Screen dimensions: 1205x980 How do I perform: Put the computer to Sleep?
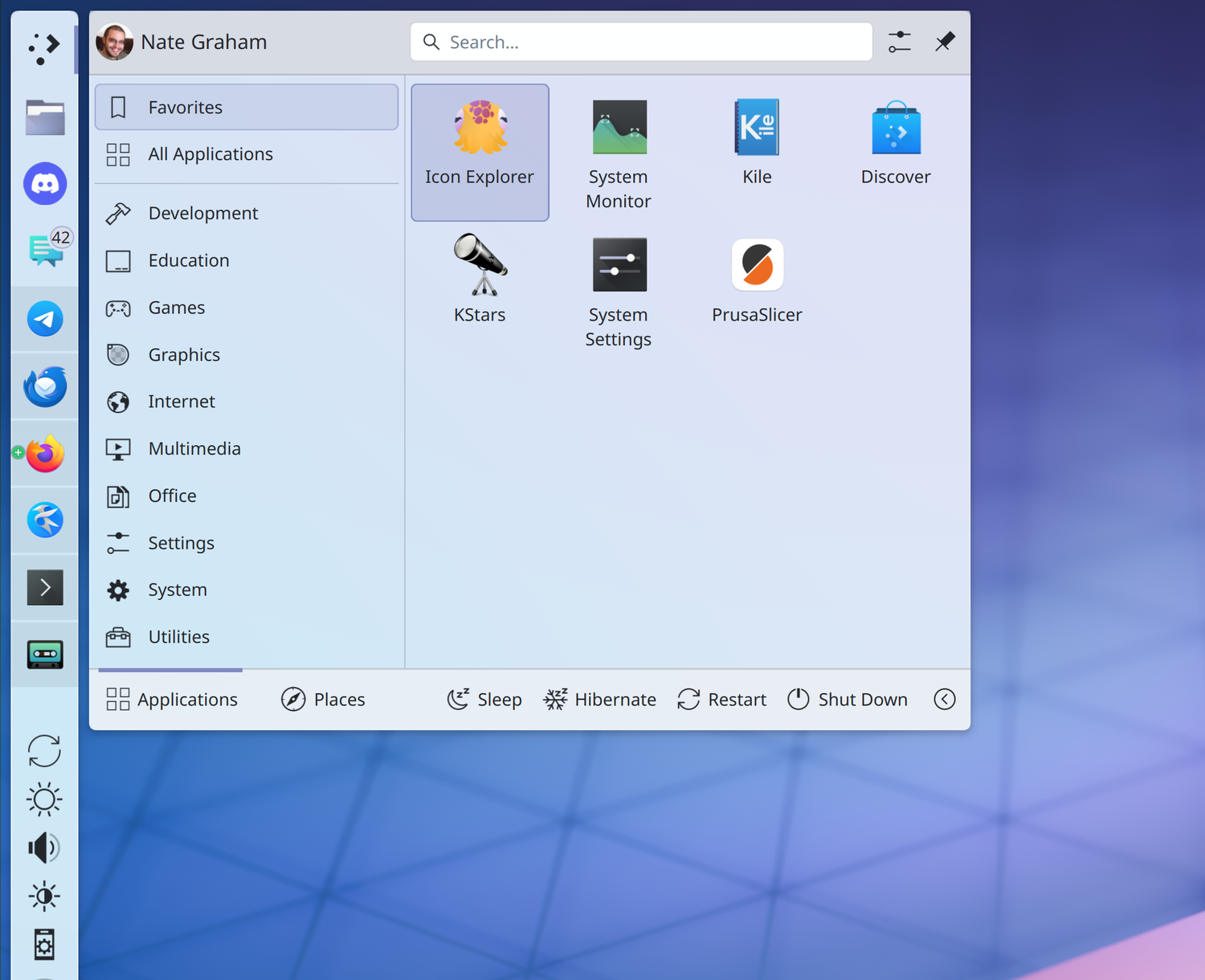tap(484, 700)
